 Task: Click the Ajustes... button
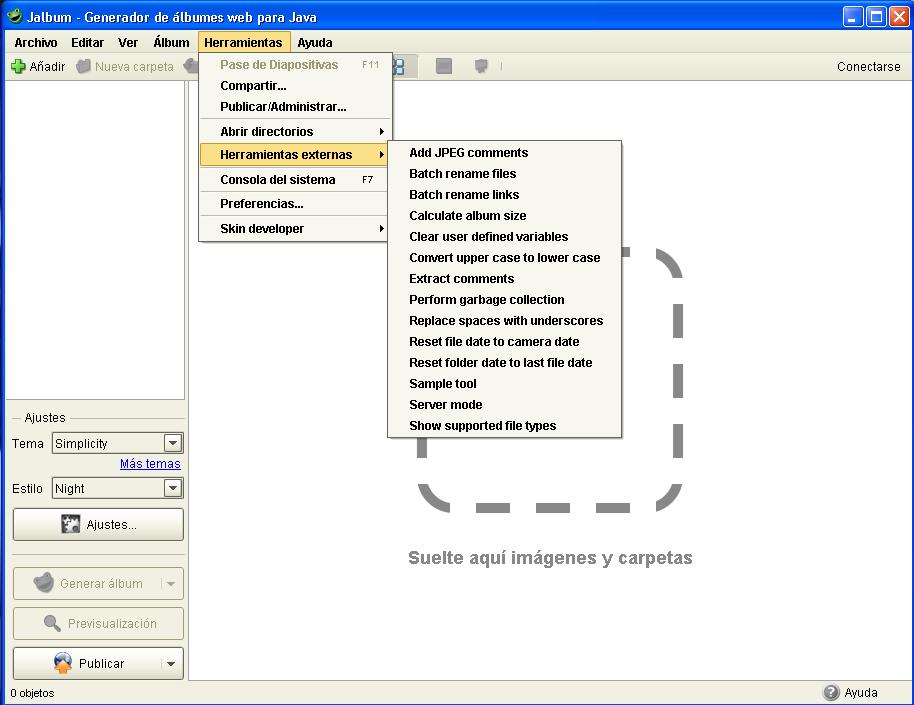click(98, 524)
